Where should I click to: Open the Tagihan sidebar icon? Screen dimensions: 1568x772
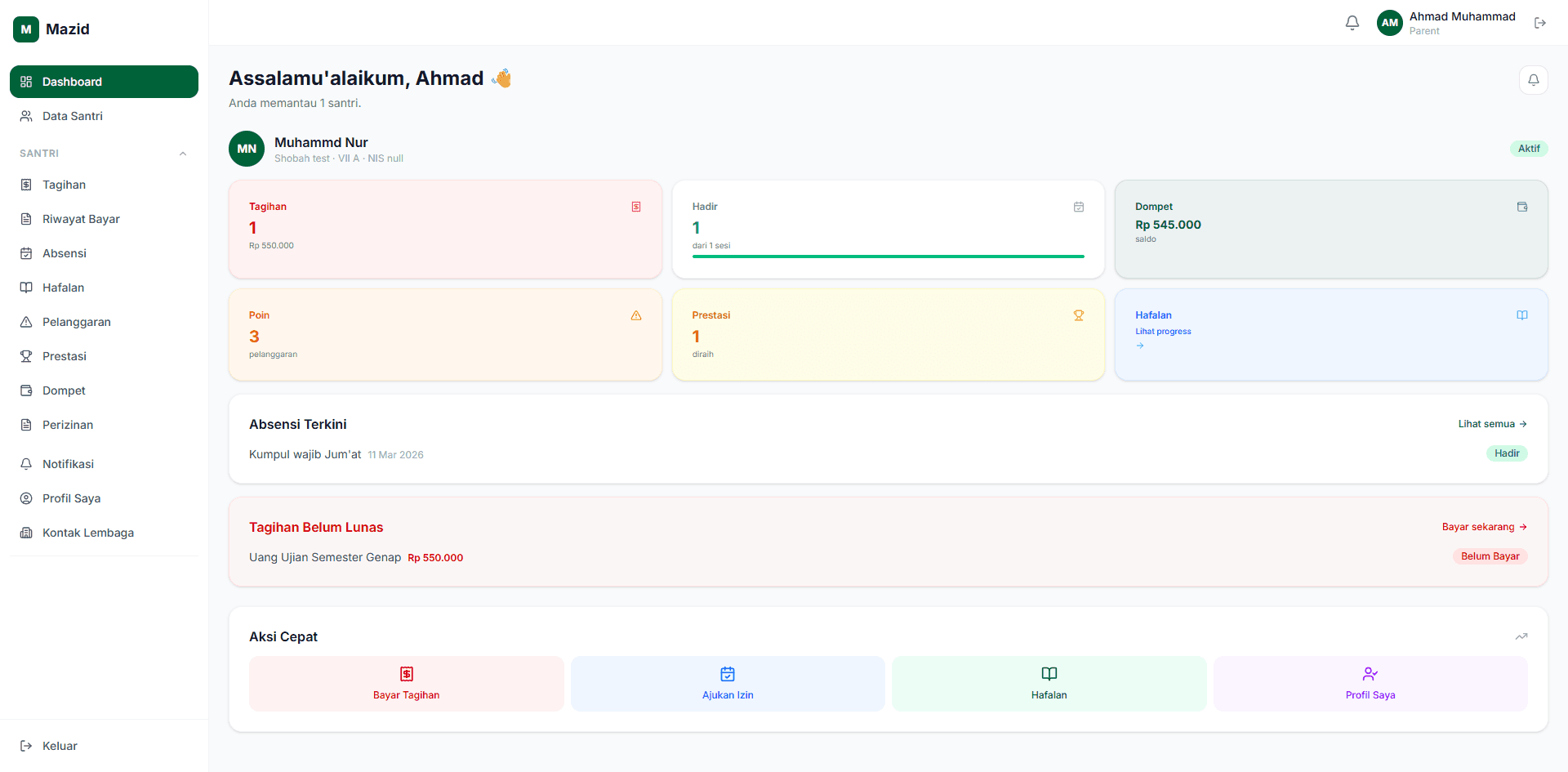25,185
